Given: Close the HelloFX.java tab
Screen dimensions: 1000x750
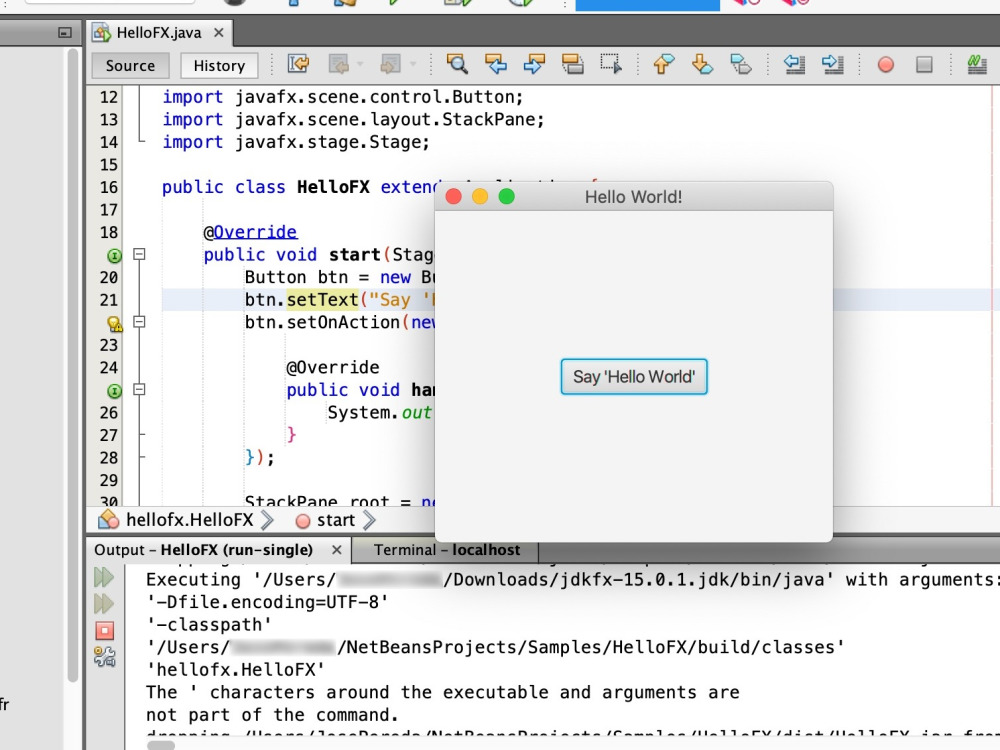Looking at the screenshot, I should 219,33.
